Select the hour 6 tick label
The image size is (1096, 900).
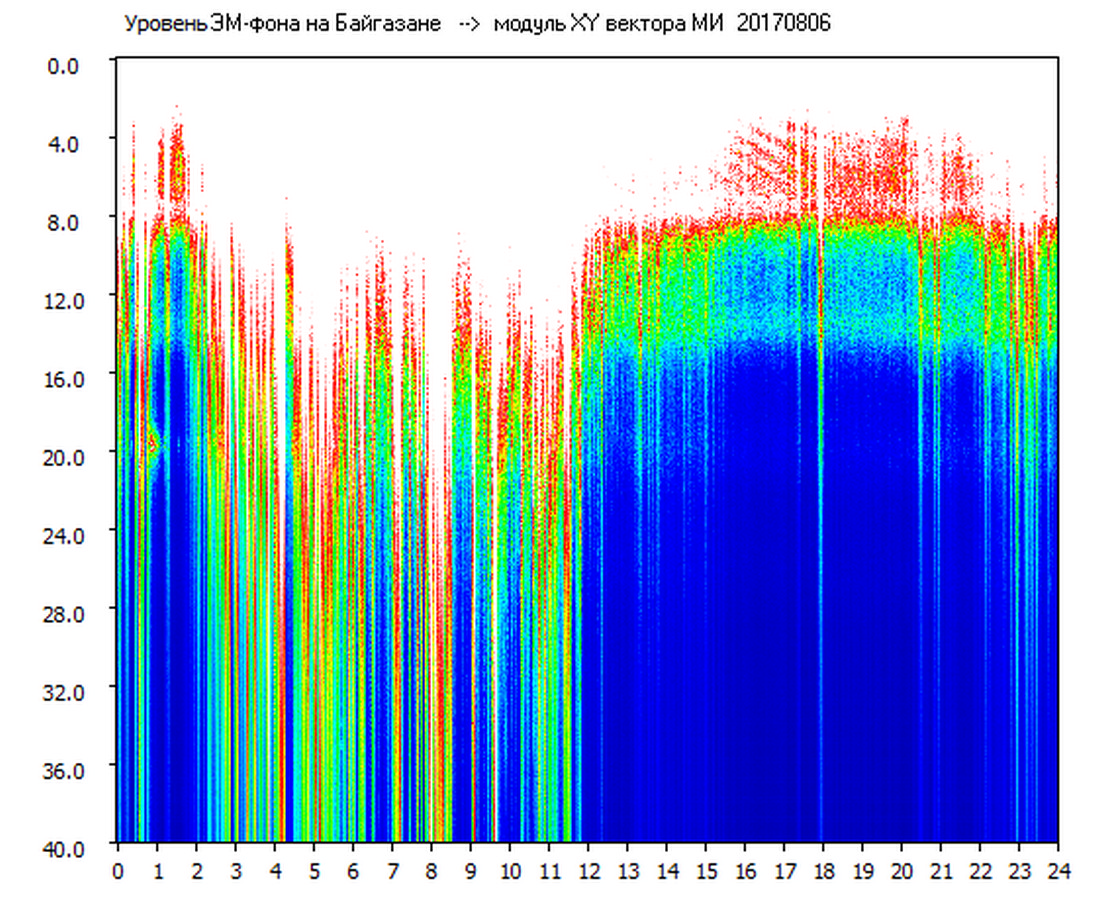(x=353, y=871)
